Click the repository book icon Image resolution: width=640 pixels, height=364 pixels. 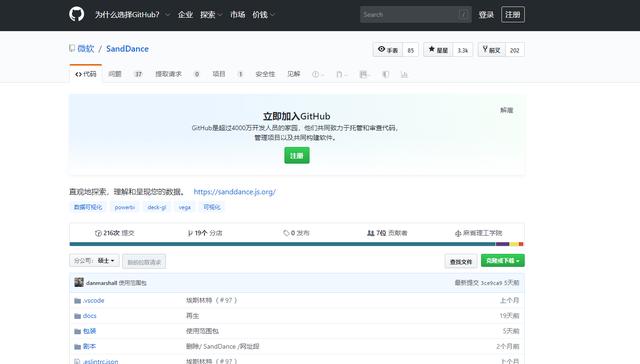click(x=72, y=49)
